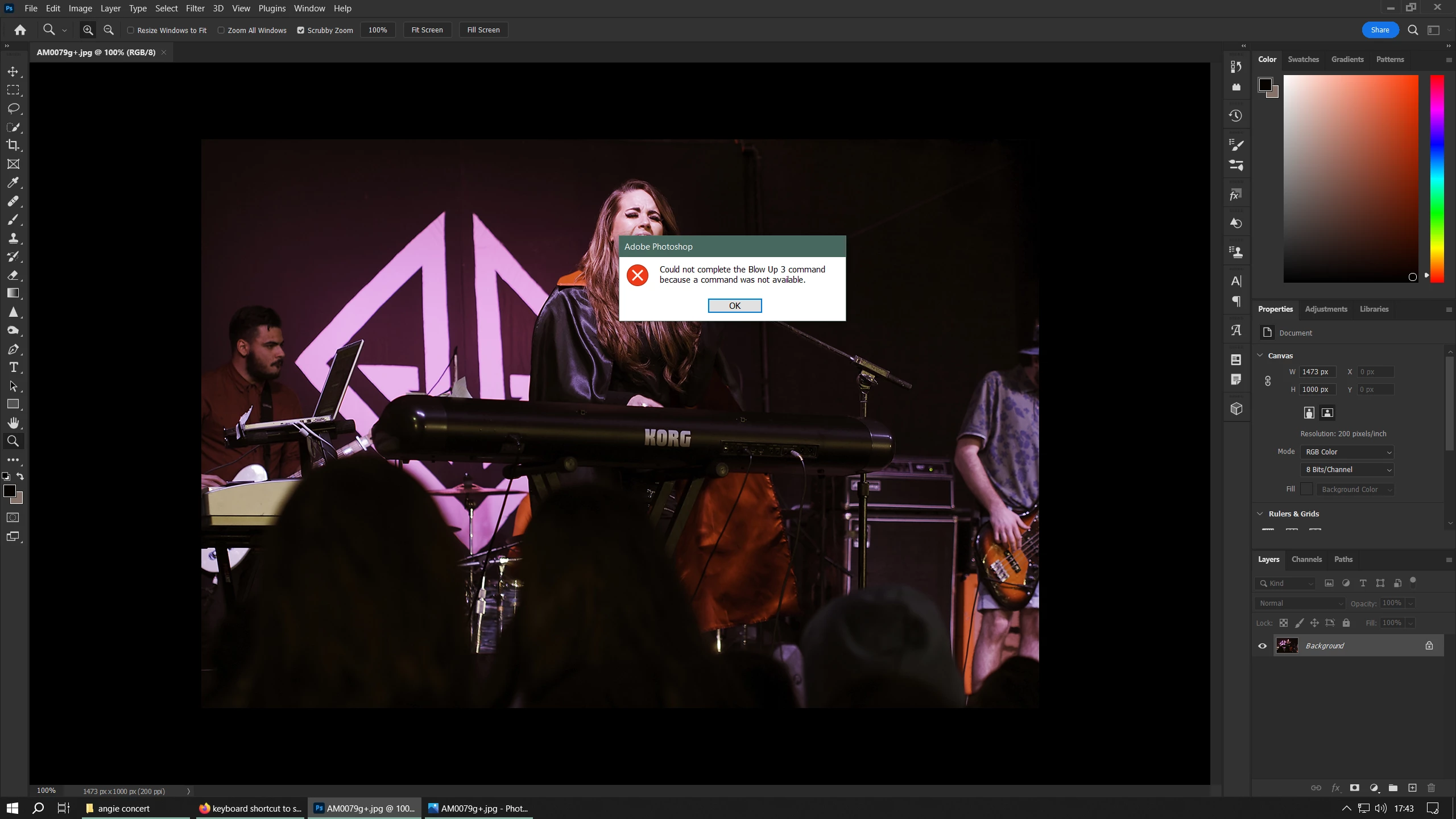Viewport: 1456px width, 819px height.
Task: Select the Horizontal Type tool
Action: pos(13,367)
